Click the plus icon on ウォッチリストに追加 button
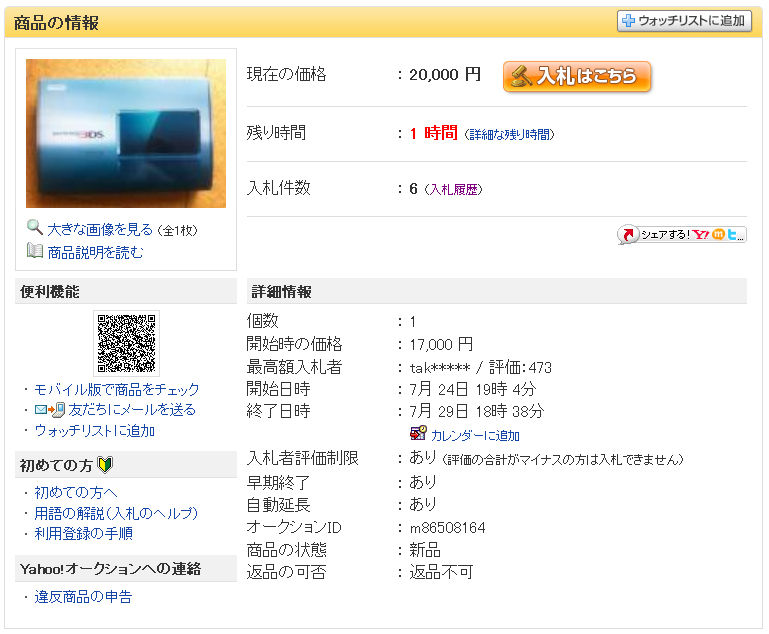This screenshot has width=769, height=634. pos(628,21)
